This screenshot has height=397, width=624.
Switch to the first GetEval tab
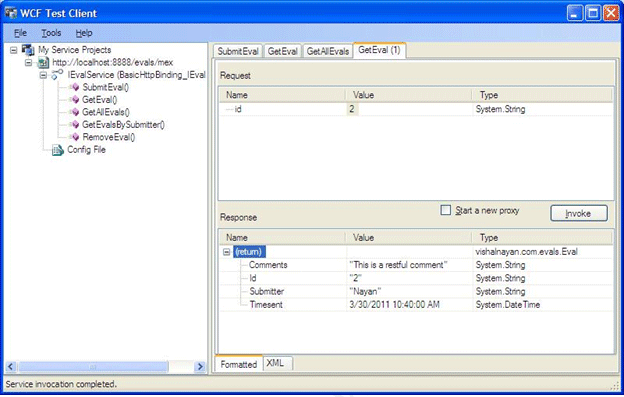tap(282, 51)
